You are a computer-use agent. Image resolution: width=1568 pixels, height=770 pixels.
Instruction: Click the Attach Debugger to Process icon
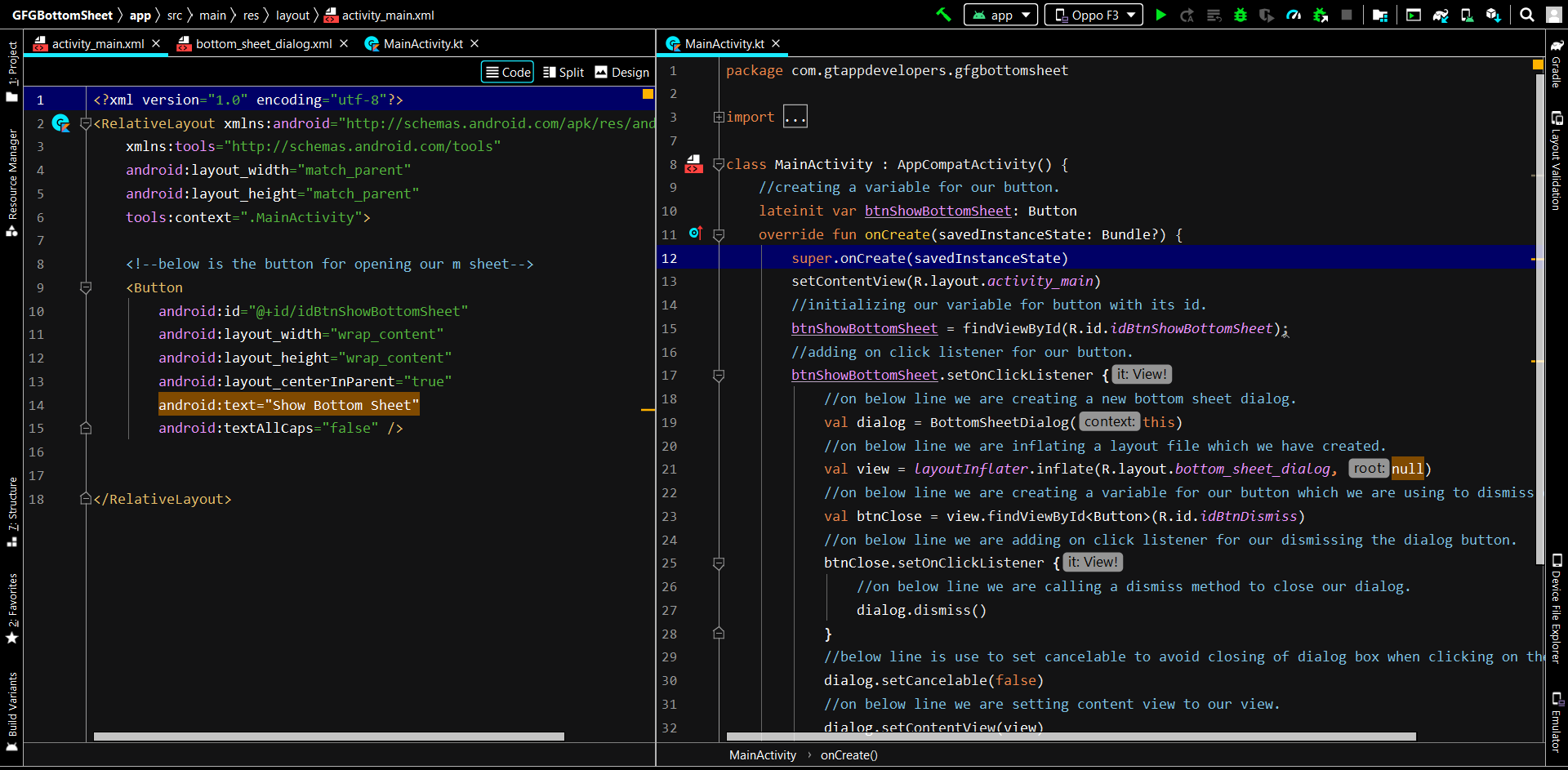tap(1320, 15)
